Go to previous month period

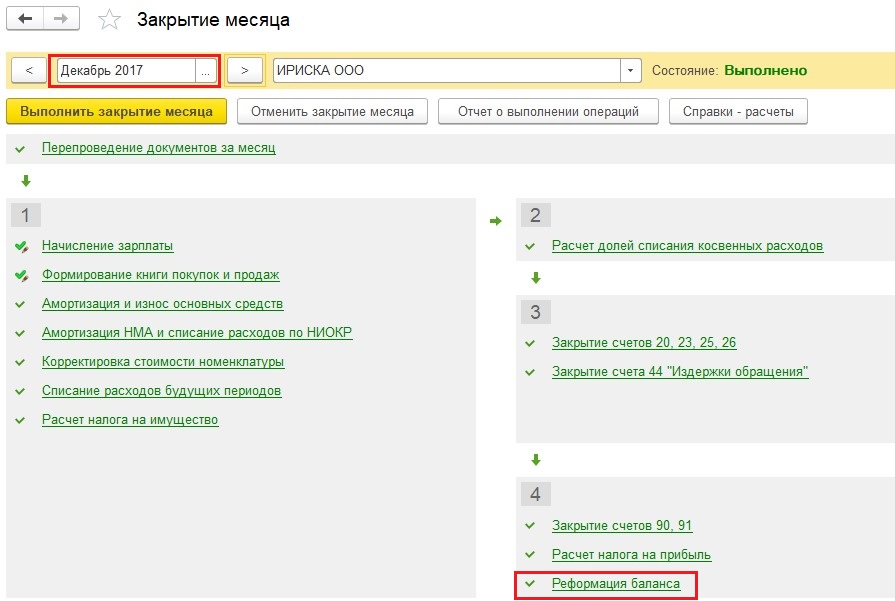pyautogui.click(x=29, y=71)
